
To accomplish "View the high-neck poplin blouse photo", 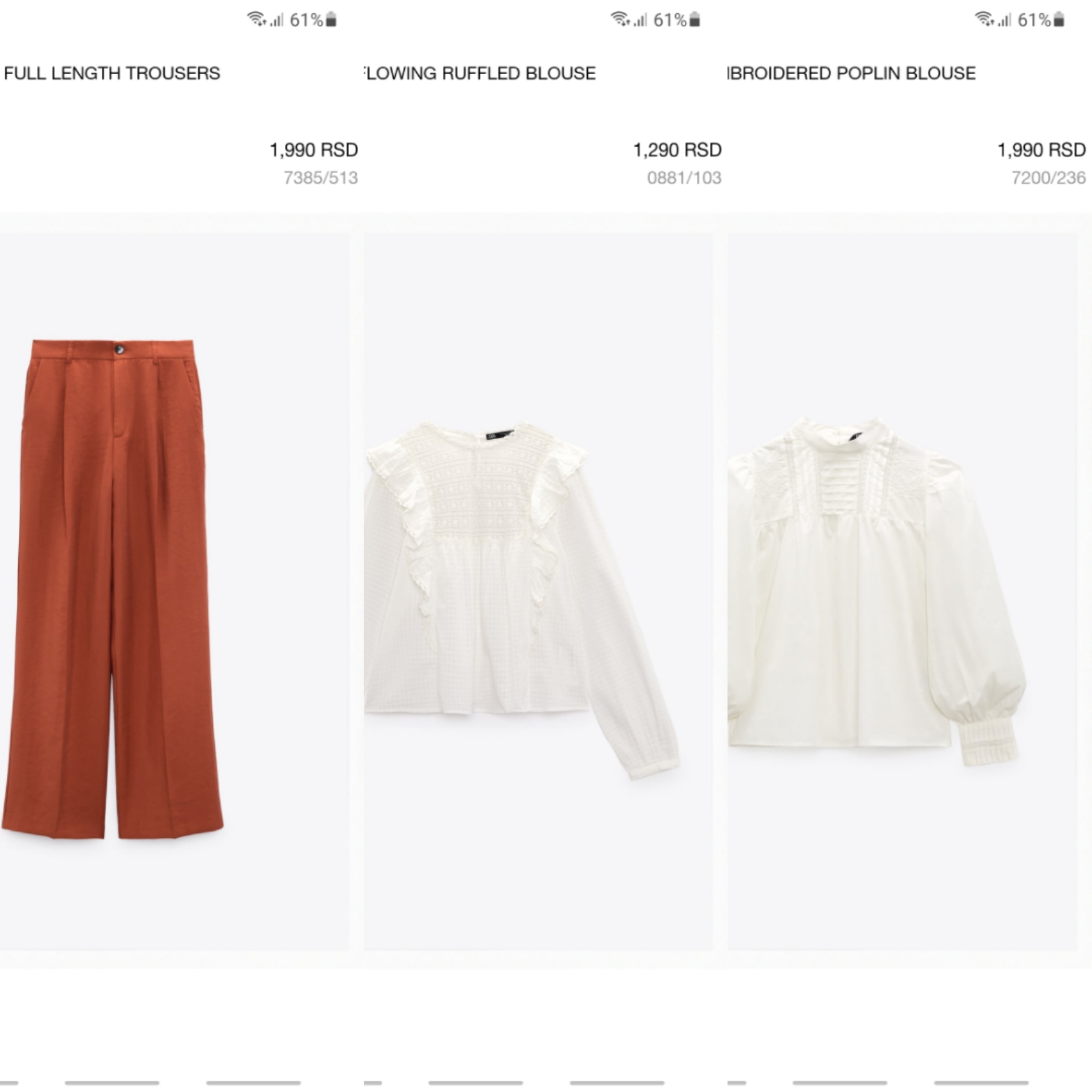I will click(x=877, y=591).
